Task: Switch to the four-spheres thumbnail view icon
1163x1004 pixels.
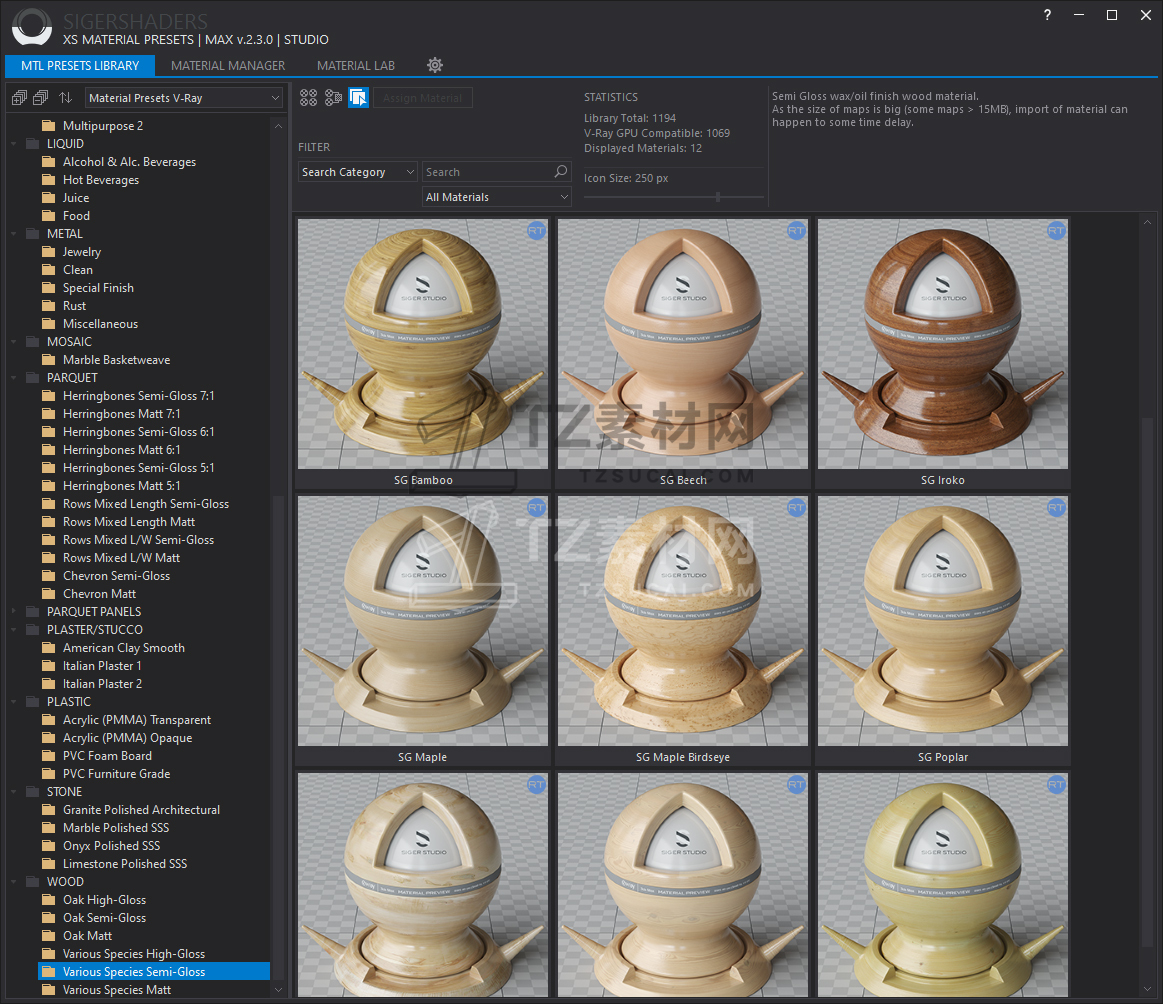Action: pos(309,97)
